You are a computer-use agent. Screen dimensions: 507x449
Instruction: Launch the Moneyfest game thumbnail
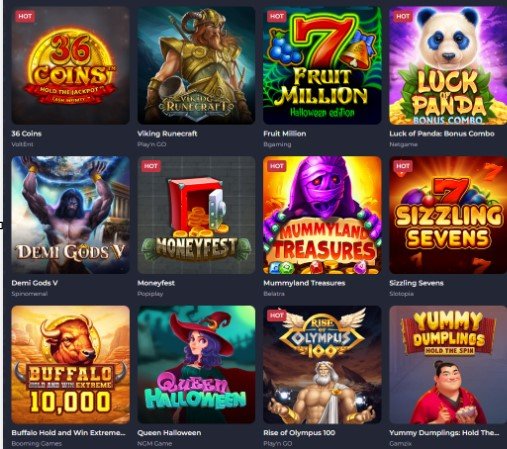click(x=196, y=215)
